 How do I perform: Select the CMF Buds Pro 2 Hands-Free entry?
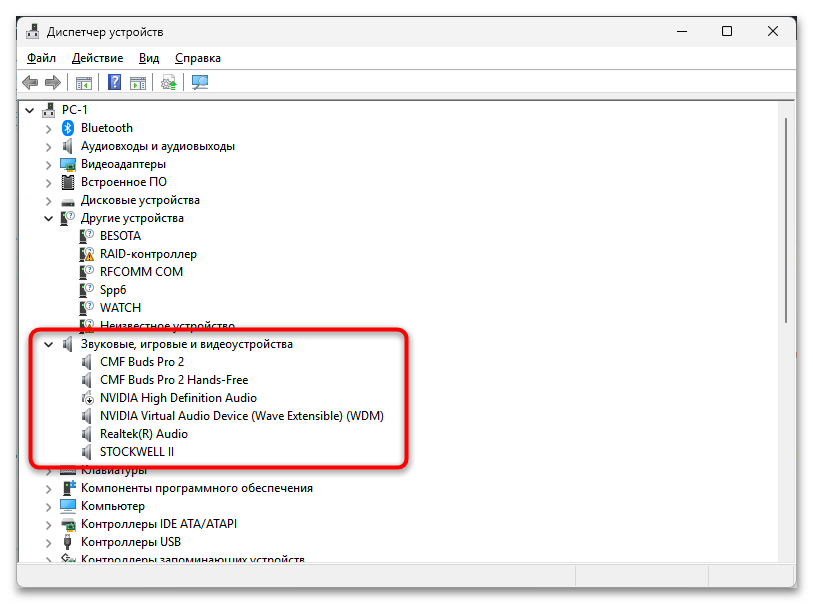click(x=174, y=380)
